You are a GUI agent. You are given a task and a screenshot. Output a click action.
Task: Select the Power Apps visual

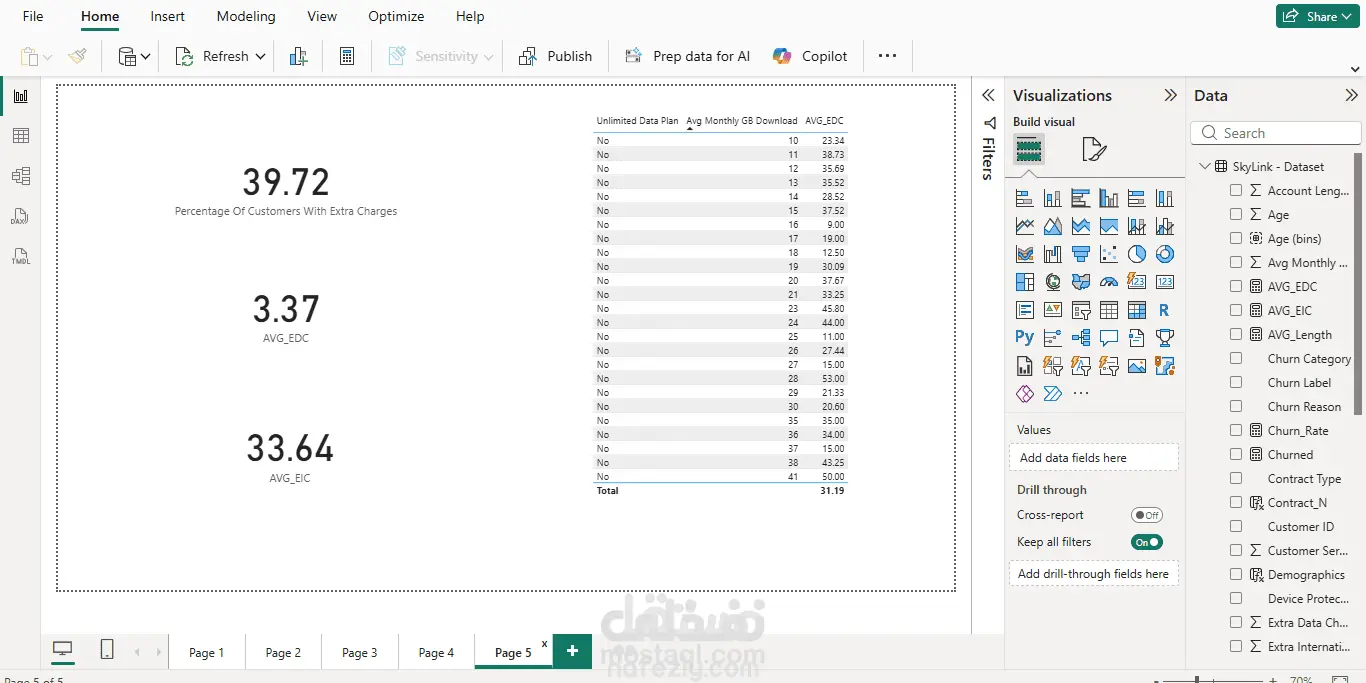[1024, 394]
